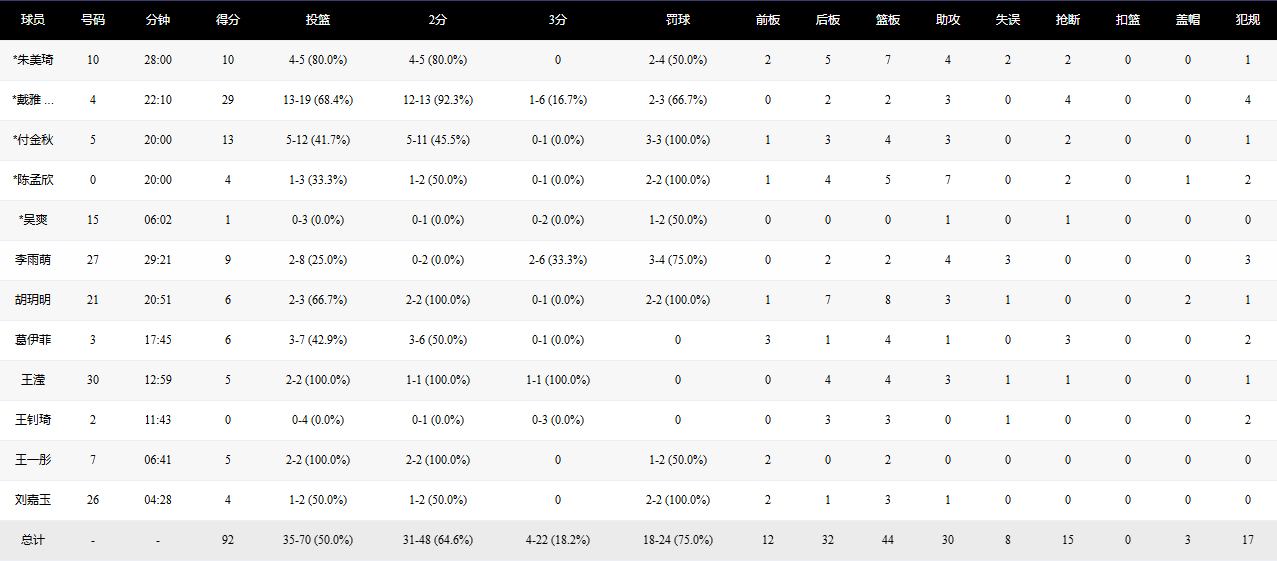The width and height of the screenshot is (1277, 561).
Task: Click player name 葛伊菲
Action: click(33, 340)
